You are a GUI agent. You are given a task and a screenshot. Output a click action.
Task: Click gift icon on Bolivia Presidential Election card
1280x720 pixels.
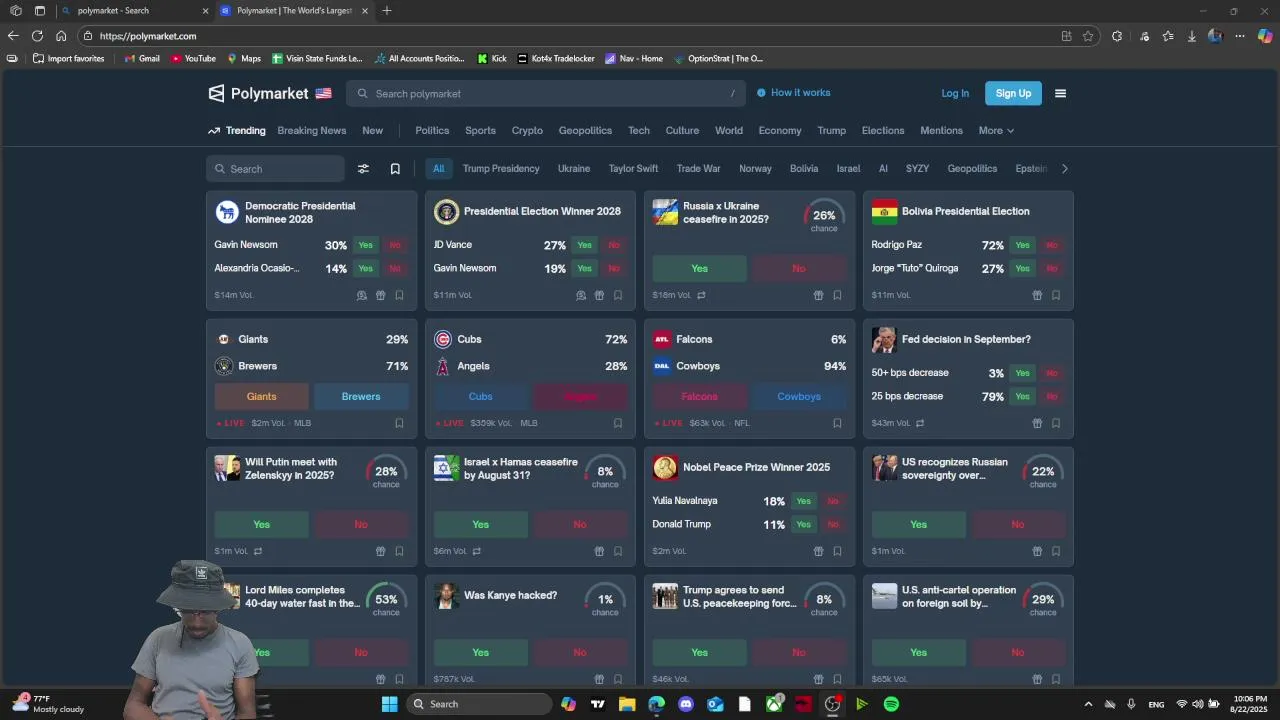[x=1037, y=295]
